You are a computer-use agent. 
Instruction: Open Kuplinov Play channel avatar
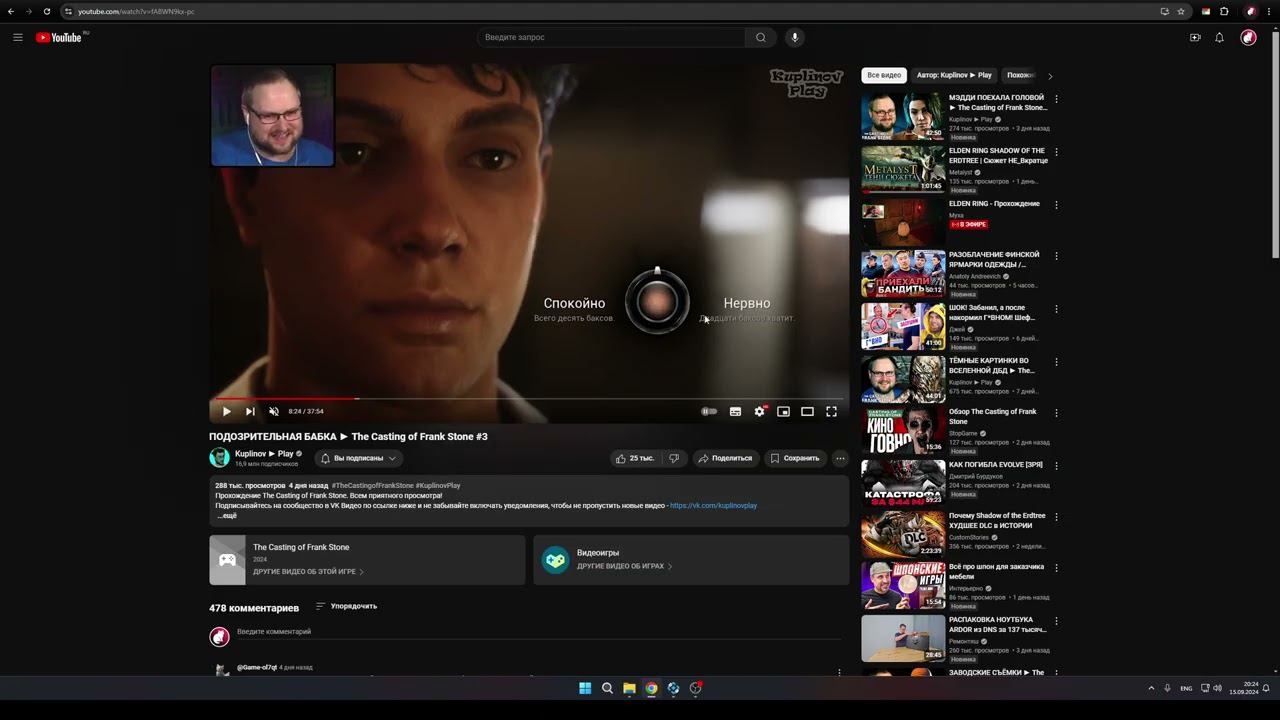click(219, 458)
